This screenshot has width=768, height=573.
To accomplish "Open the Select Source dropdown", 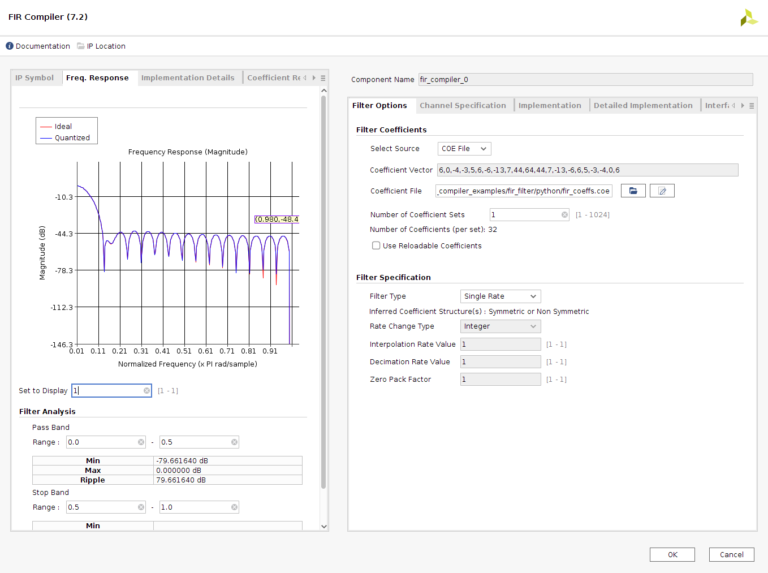I will coord(464,148).
